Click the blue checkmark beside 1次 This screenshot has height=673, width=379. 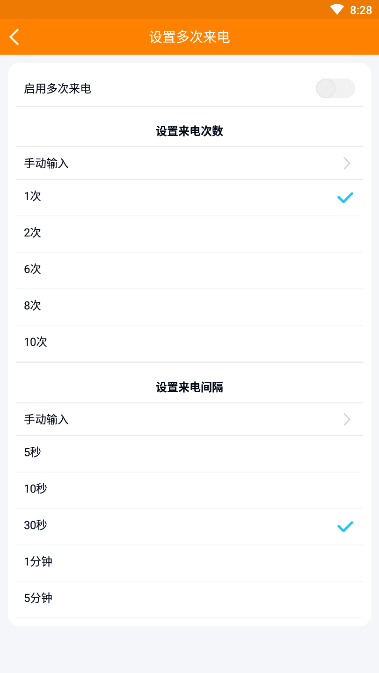click(x=345, y=197)
